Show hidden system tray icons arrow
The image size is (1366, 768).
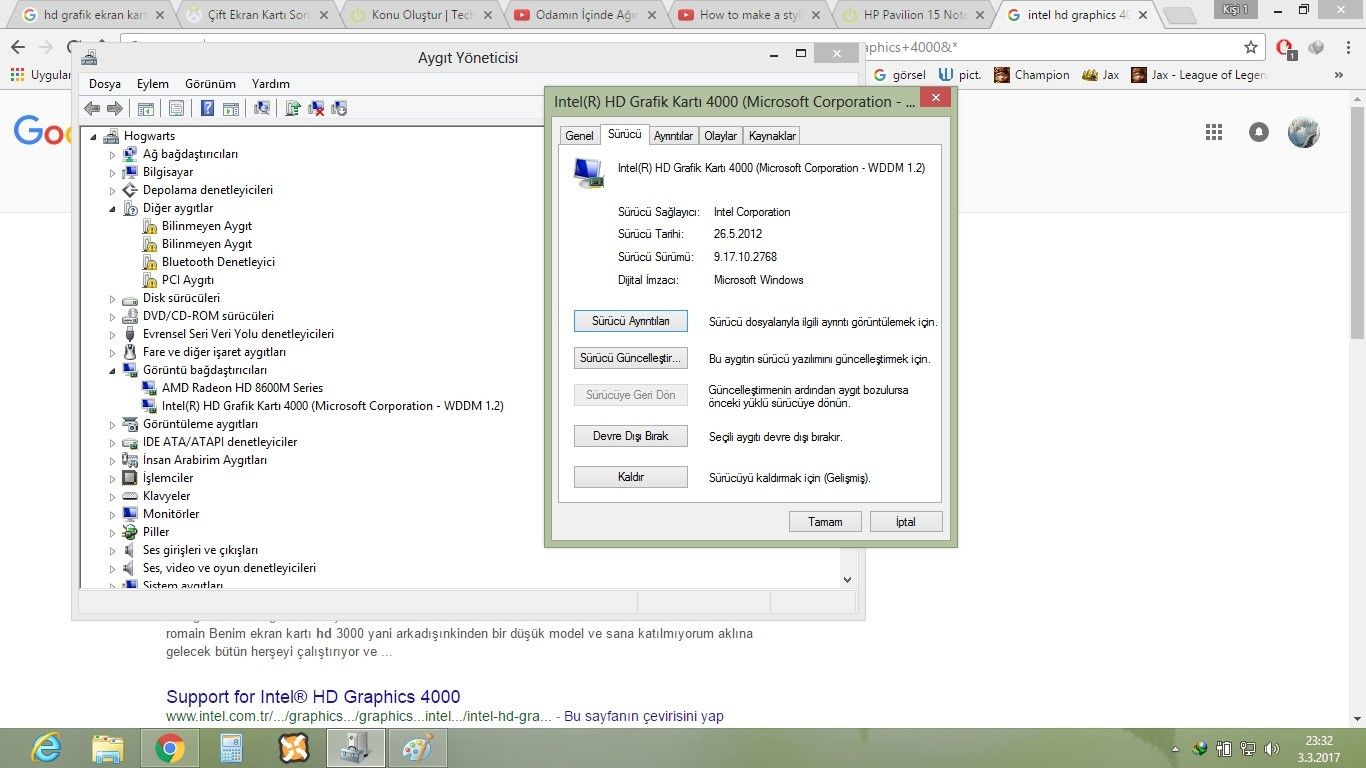(x=1175, y=749)
